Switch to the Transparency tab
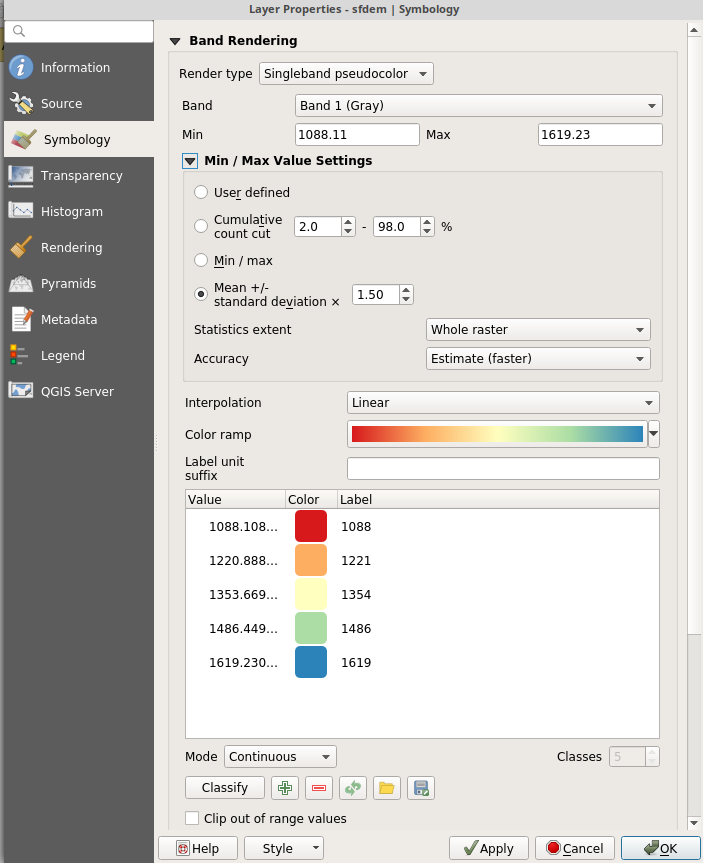 [x=81, y=176]
